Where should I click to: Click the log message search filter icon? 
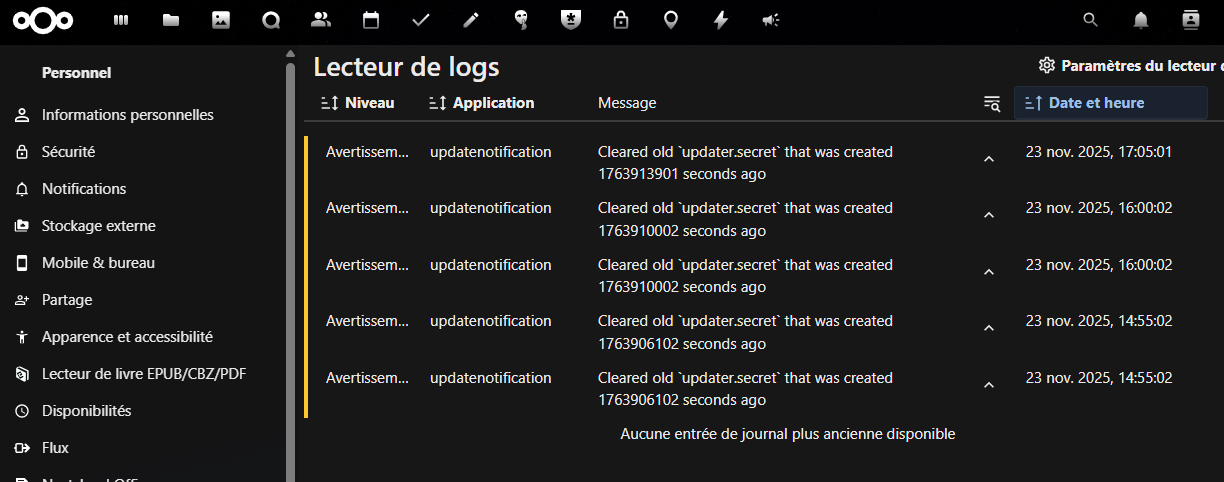(x=991, y=103)
